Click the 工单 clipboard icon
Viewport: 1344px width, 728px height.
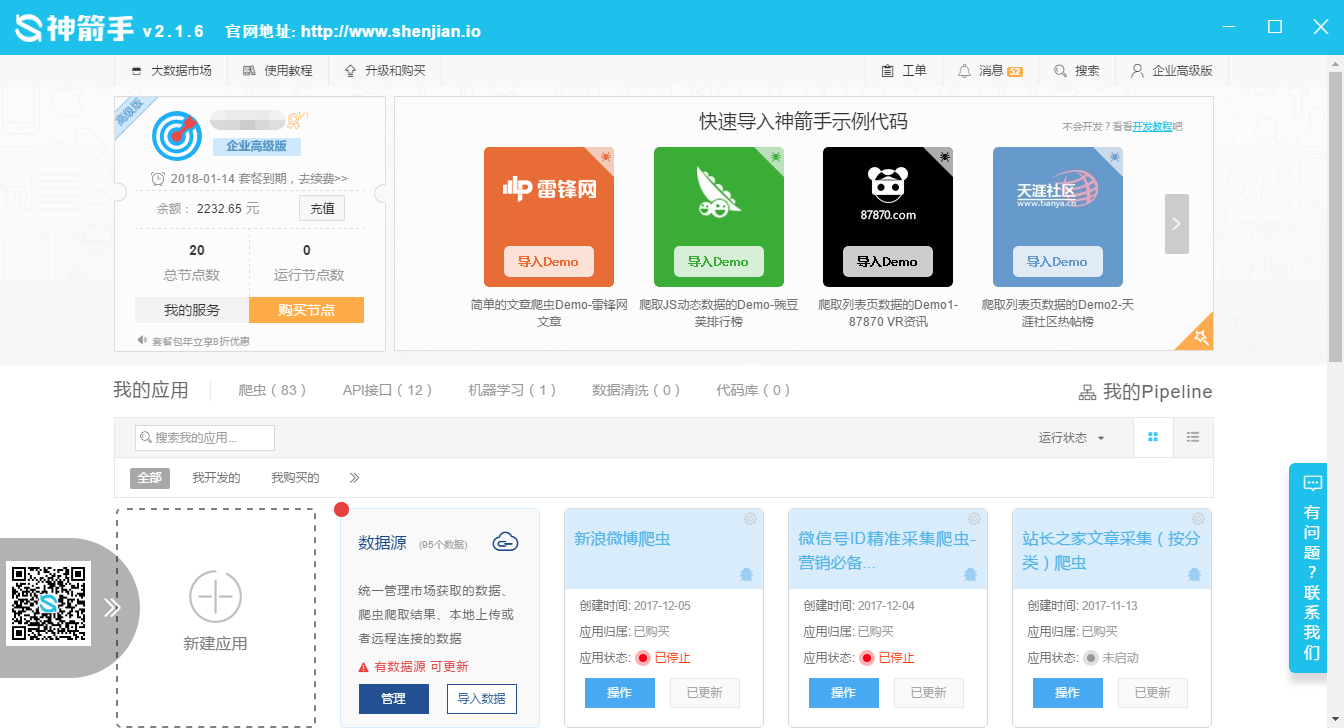887,71
